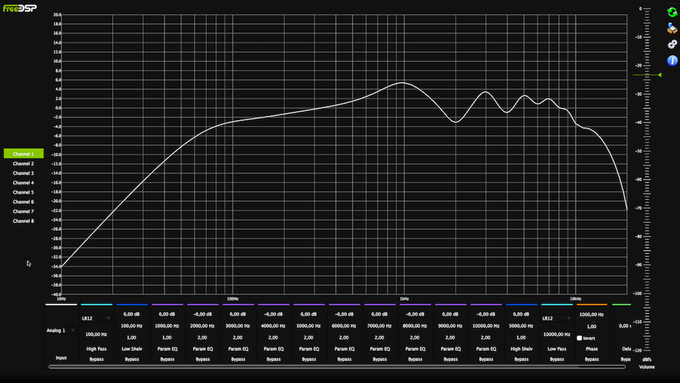Toggle Bypass on the 10000 Hz Param EQ
Viewport: 680px width, 383px height.
(x=486, y=359)
